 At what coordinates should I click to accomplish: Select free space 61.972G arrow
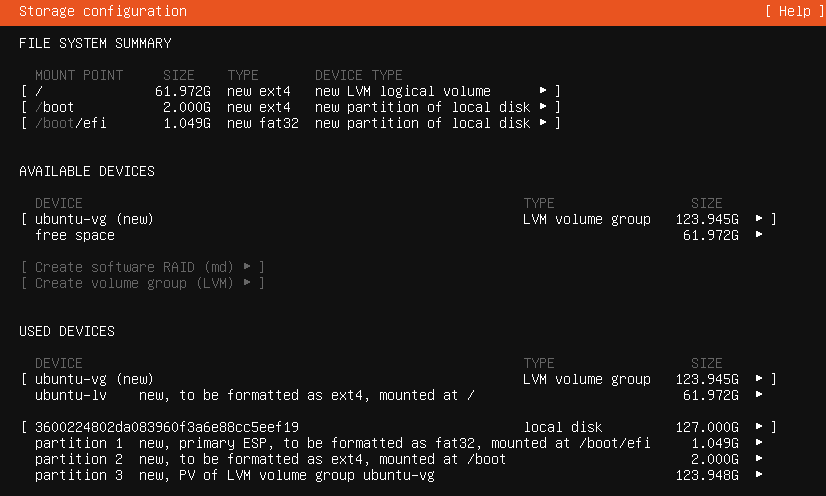click(759, 234)
